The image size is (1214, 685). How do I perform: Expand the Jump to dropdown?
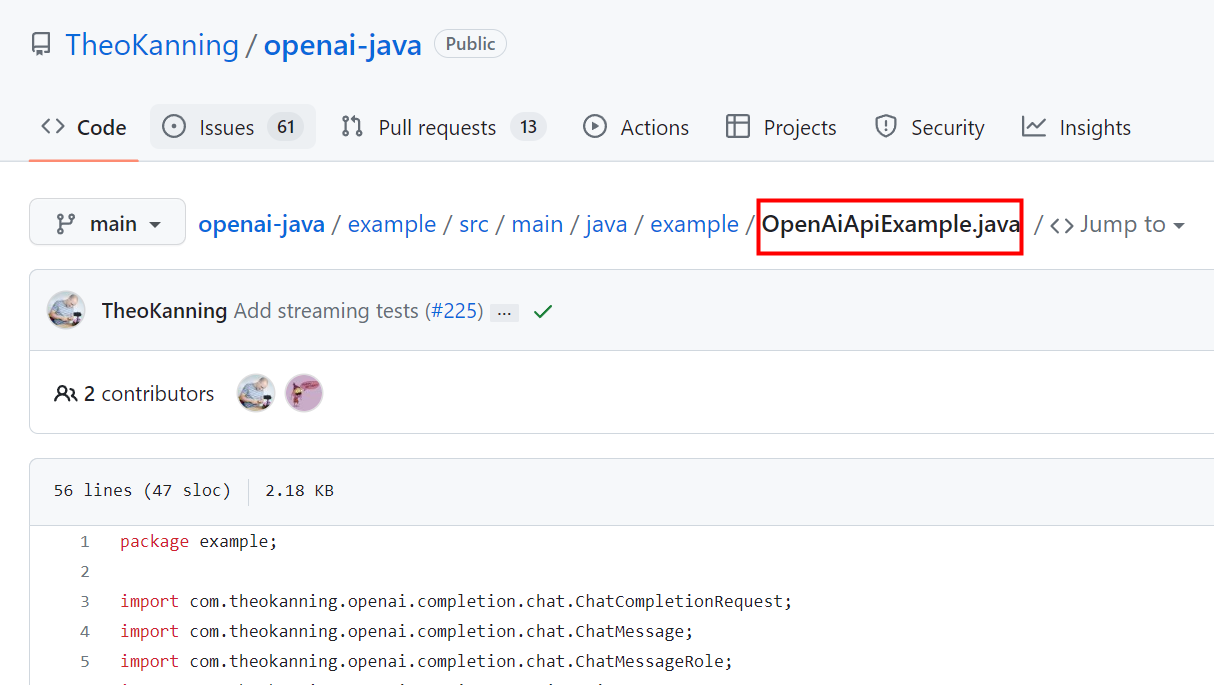1118,224
